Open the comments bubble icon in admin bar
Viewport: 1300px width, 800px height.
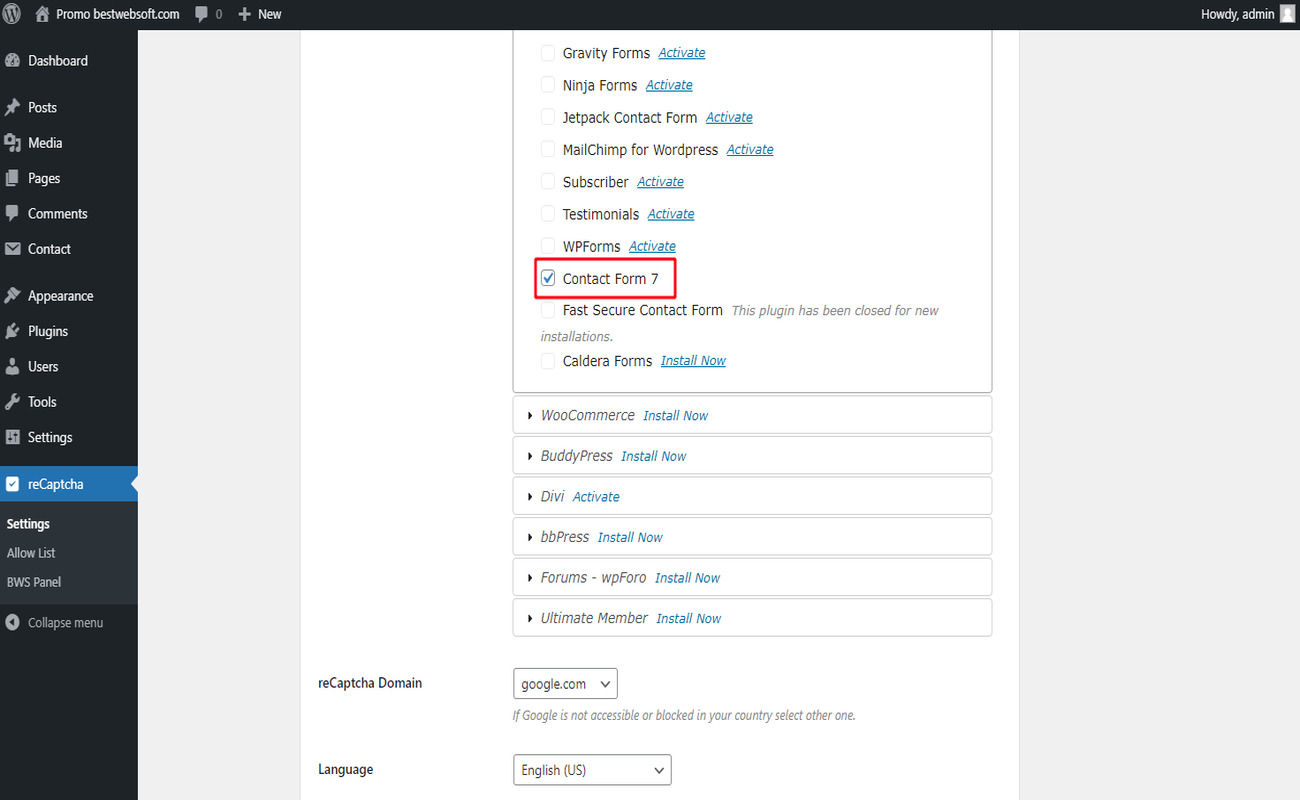[x=202, y=14]
